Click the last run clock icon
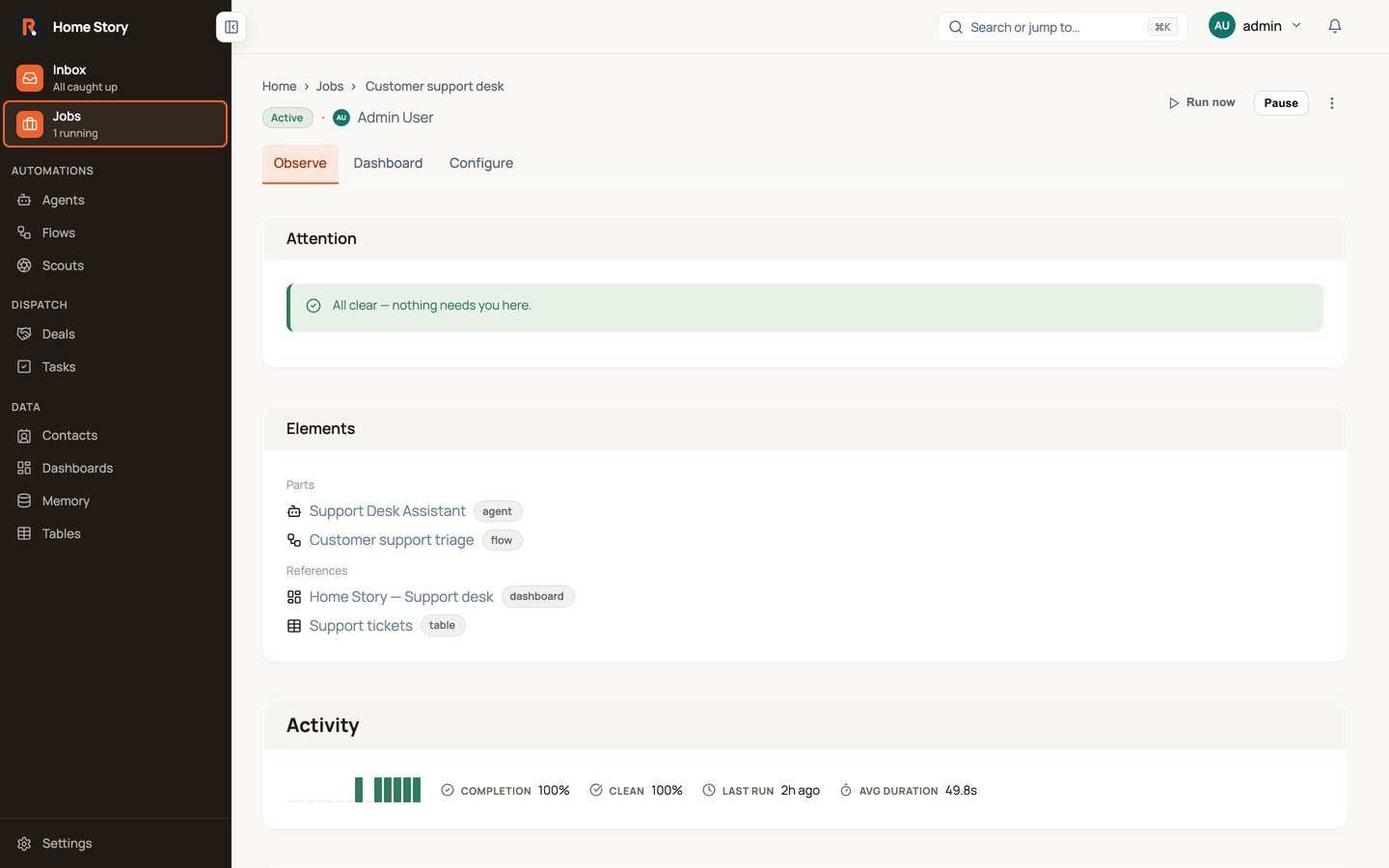Viewport: 1389px width, 868px height. tap(709, 790)
